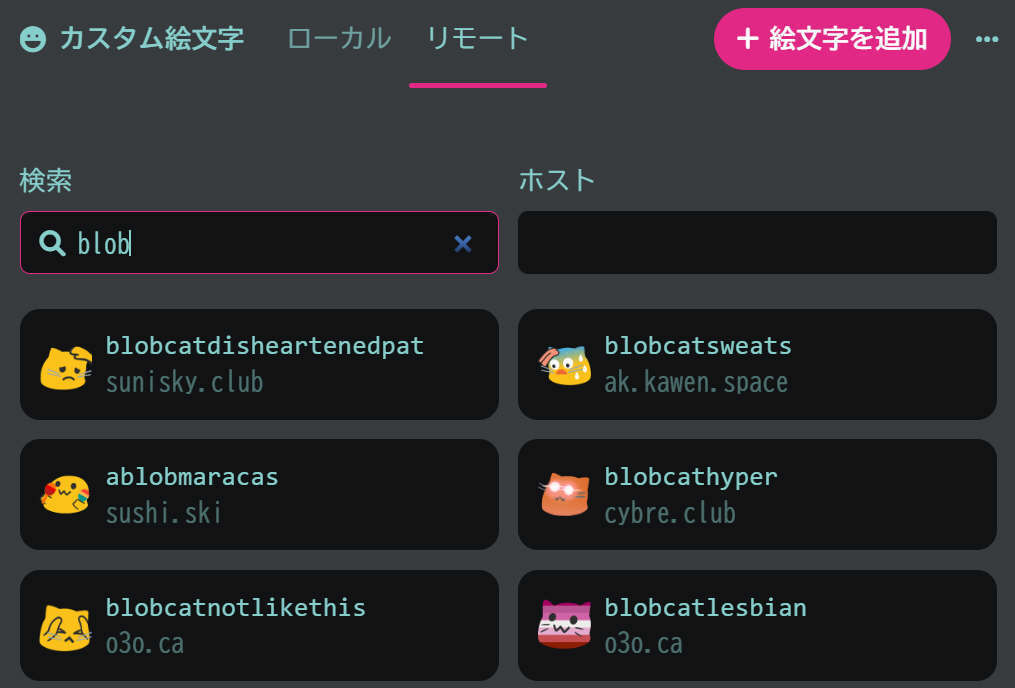This screenshot has height=688, width=1015.
Task: Click the カスタム絵文字 smiley header icon
Action: tap(33, 40)
